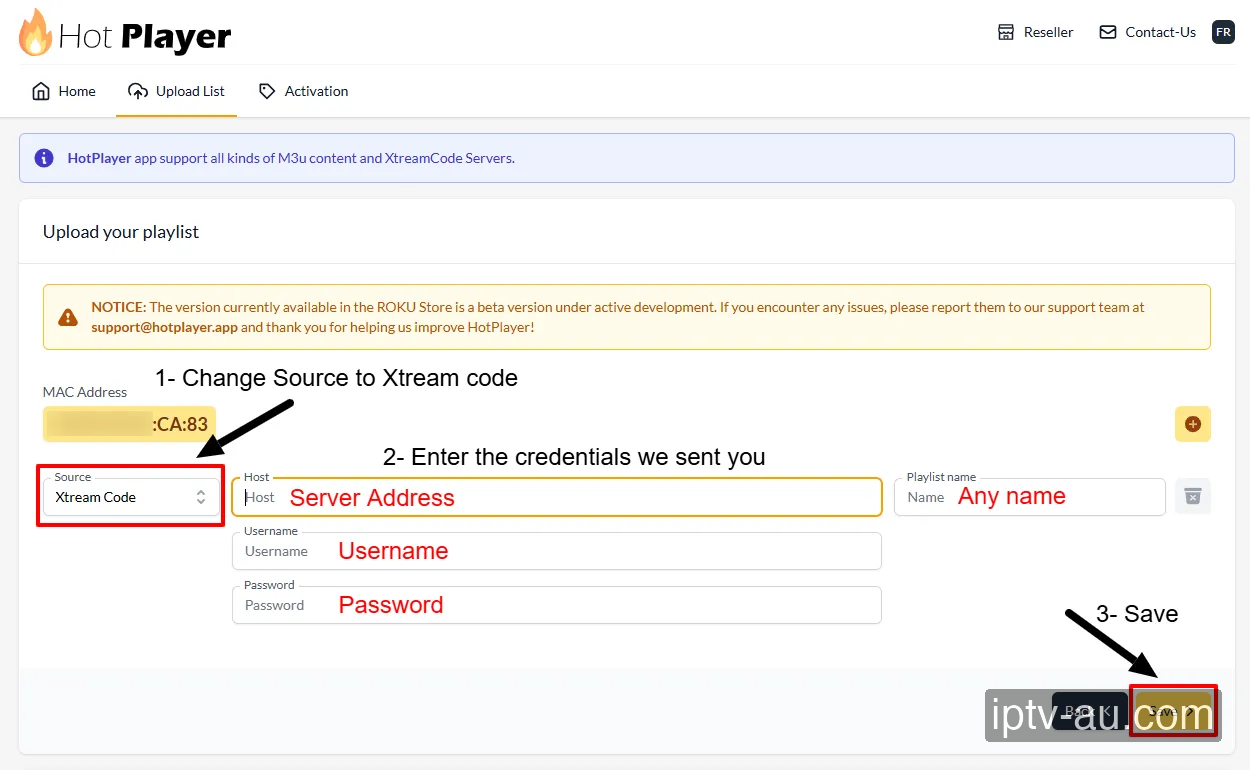Click the warning triangle icon in notice
1250x770 pixels.
tap(68, 317)
